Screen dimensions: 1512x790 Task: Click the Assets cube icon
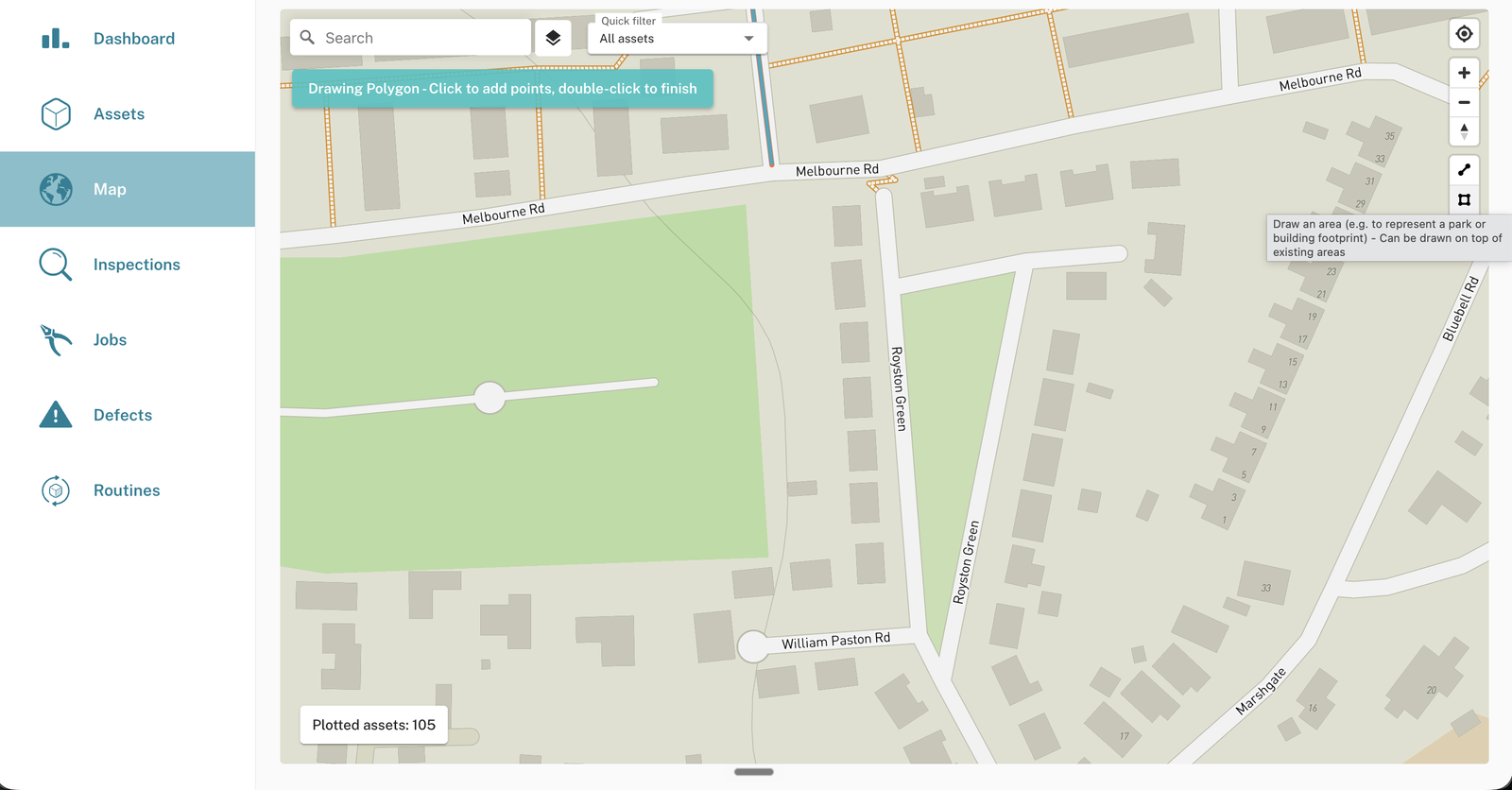[56, 114]
